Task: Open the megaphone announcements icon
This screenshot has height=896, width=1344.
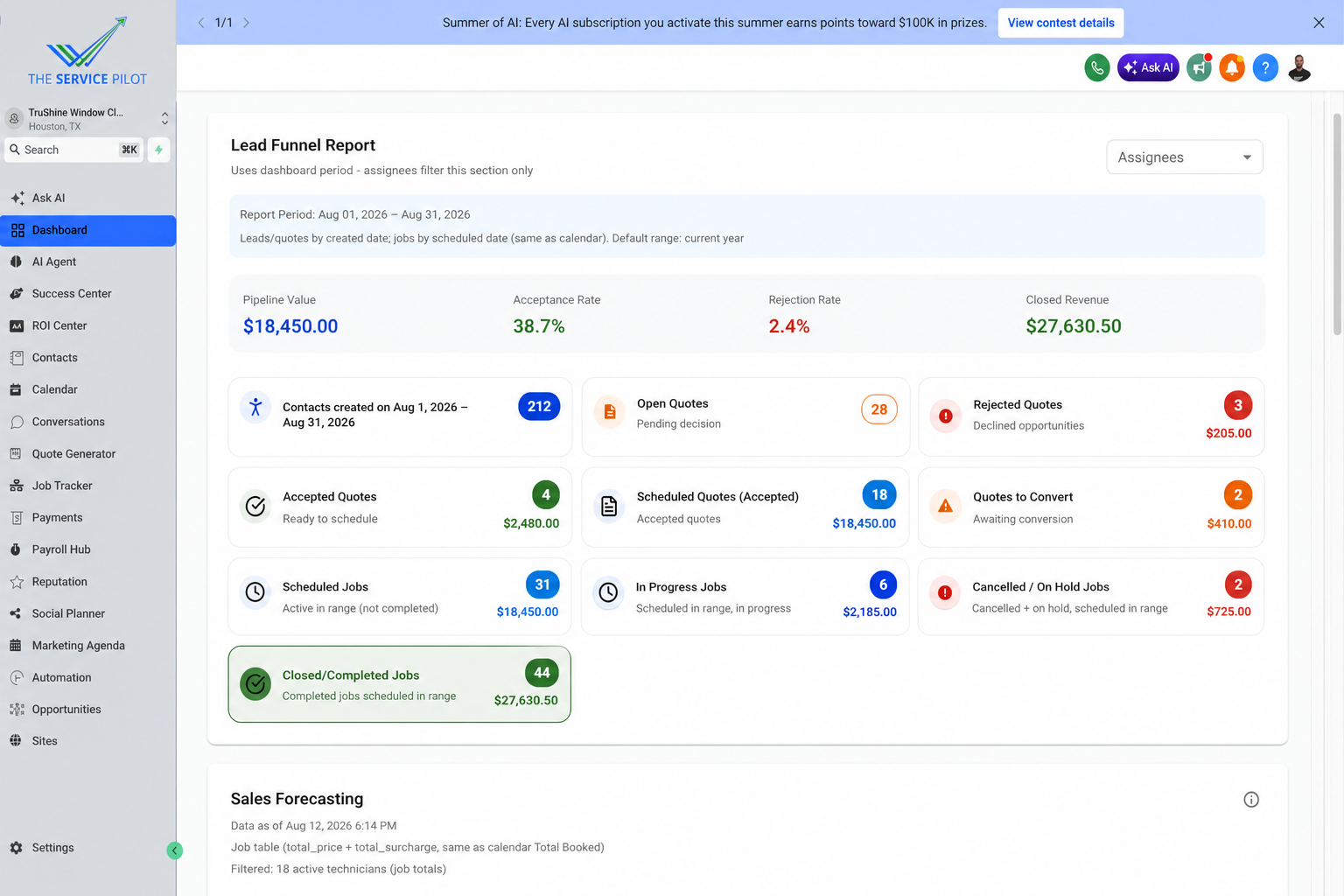Action: (1199, 67)
